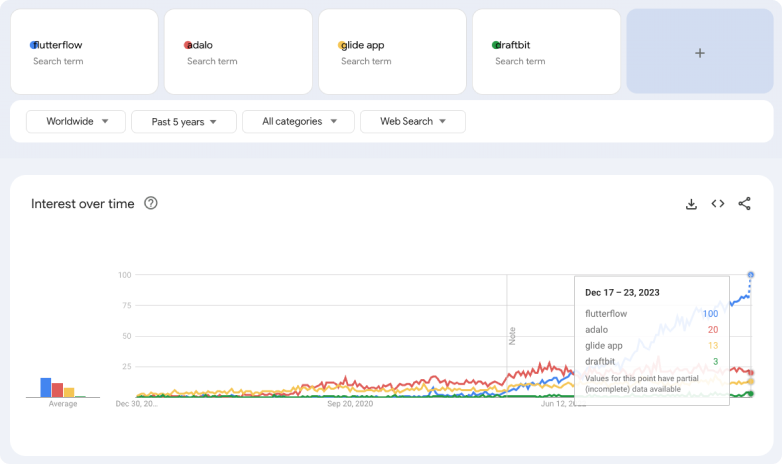782x464 pixels.
Task: Click the Note marker on the chart
Action: [x=512, y=336]
